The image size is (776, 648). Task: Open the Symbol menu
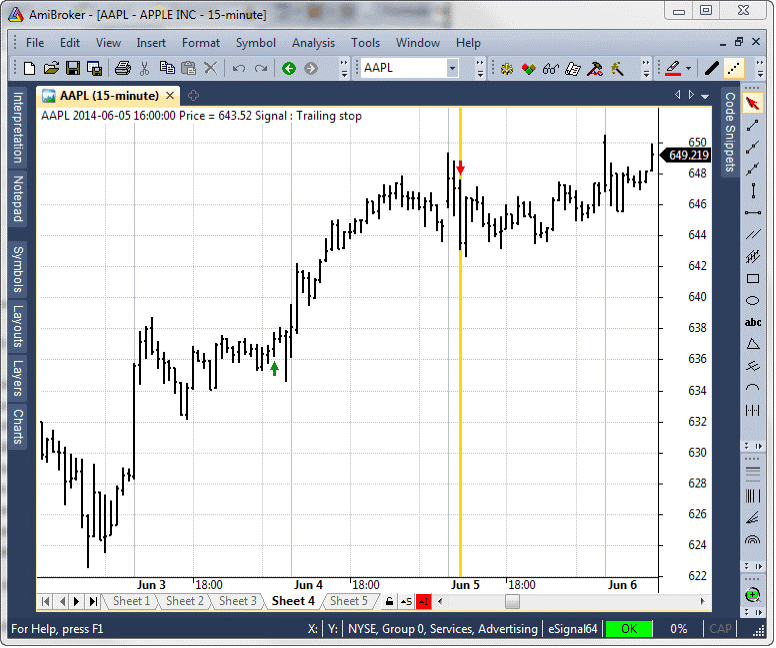(255, 43)
